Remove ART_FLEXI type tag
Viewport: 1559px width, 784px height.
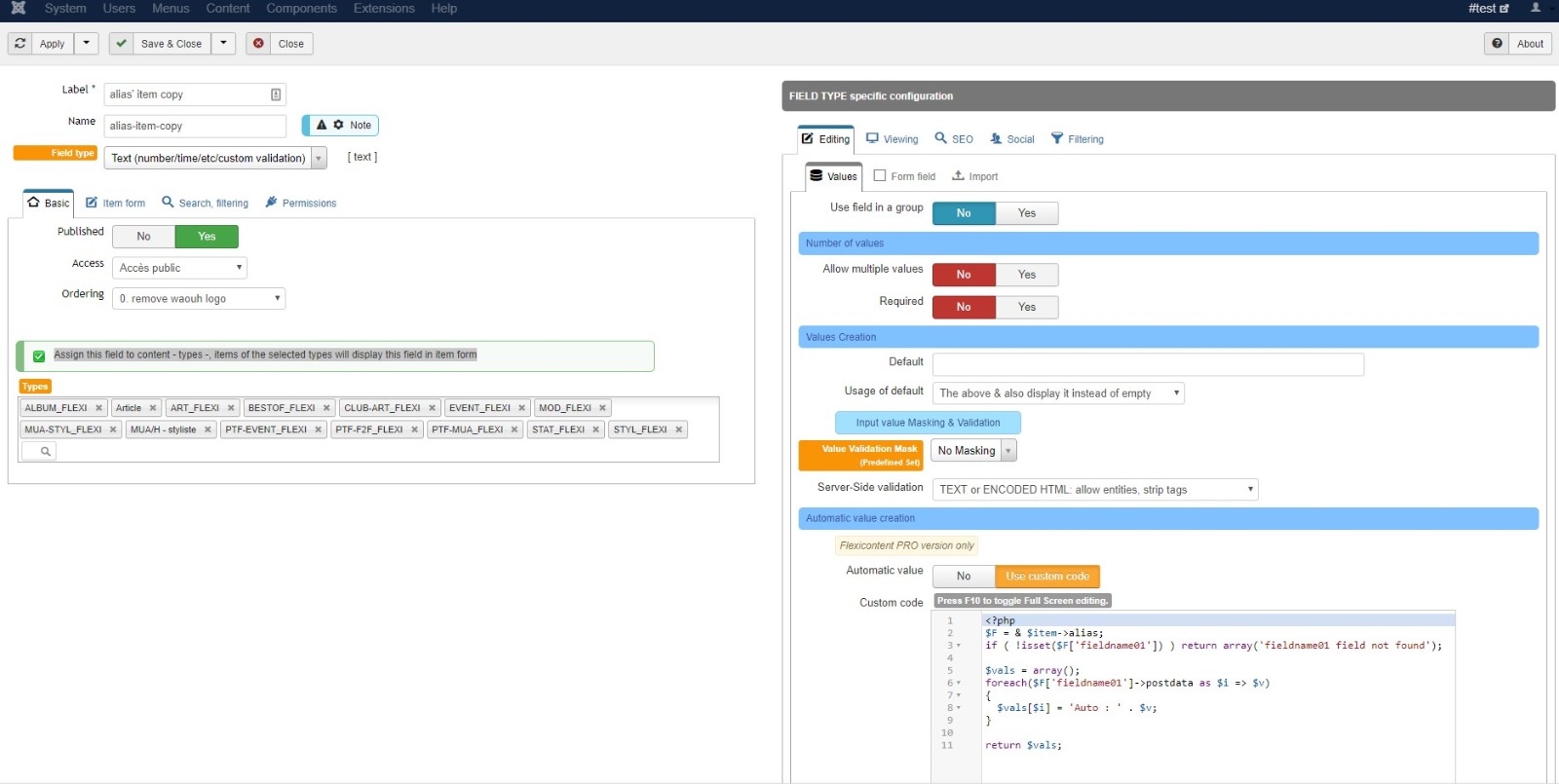point(231,408)
